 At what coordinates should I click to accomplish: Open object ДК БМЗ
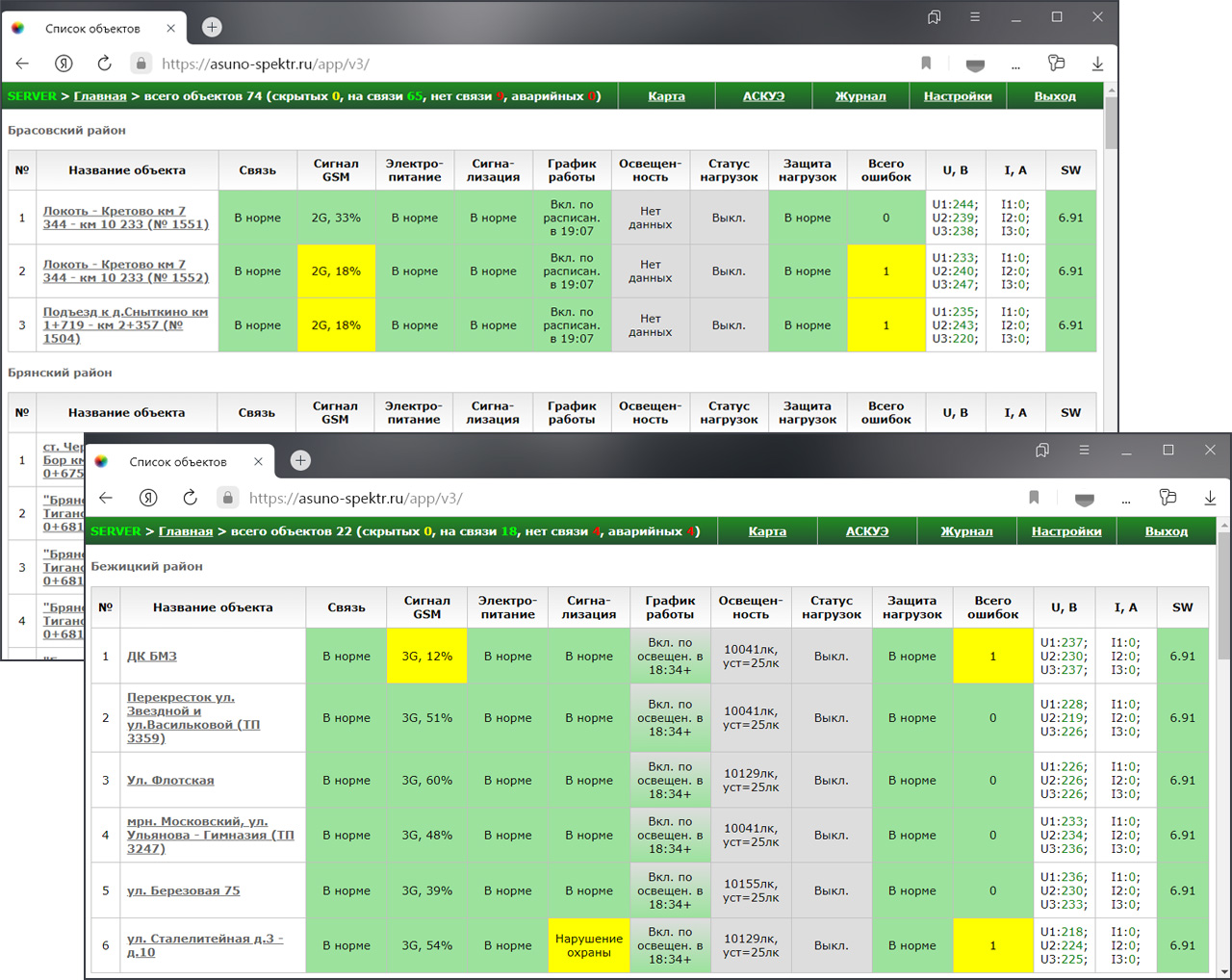tap(152, 656)
